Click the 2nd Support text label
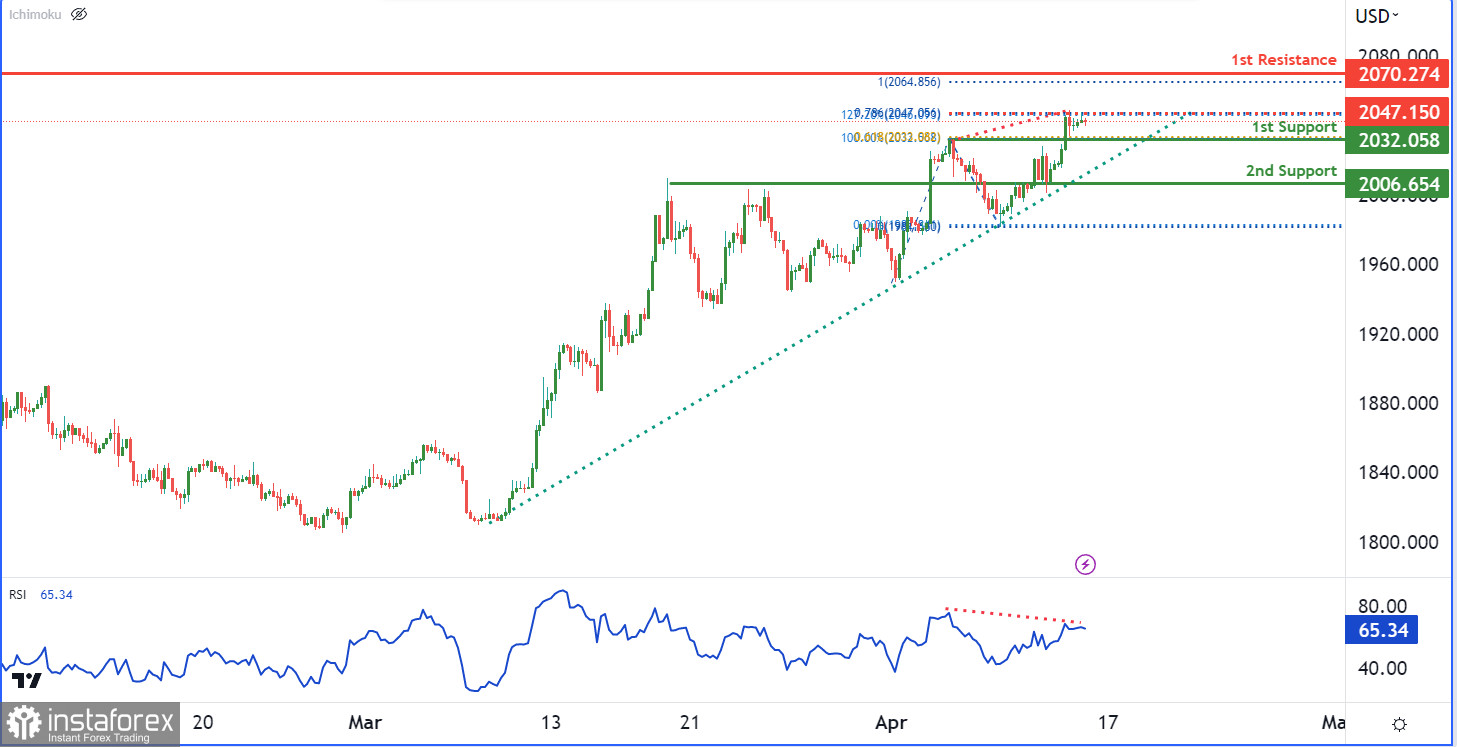 1291,171
